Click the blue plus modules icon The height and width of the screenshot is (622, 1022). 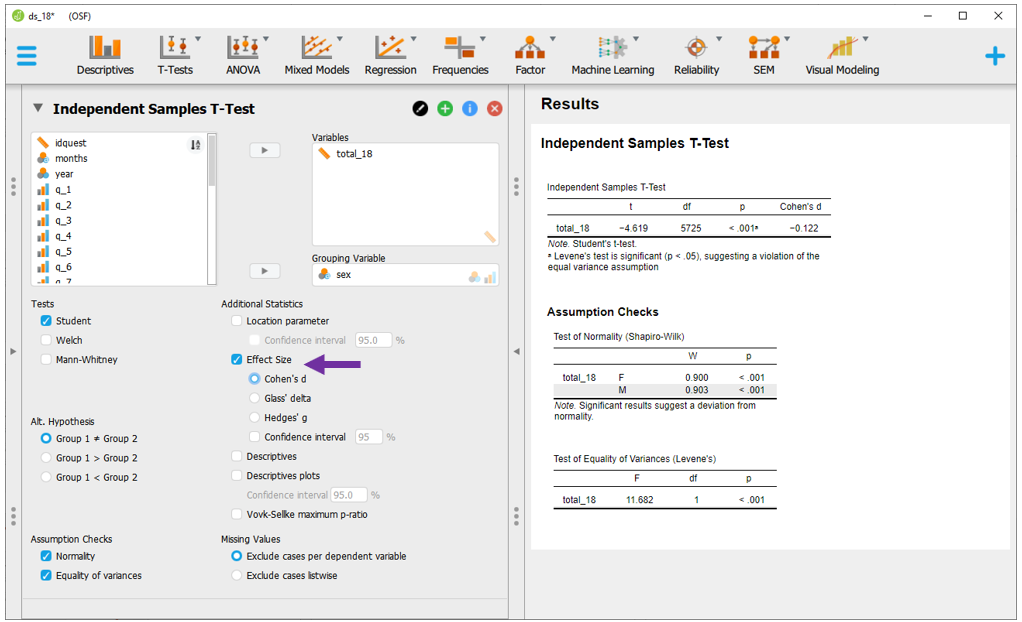pos(994,56)
